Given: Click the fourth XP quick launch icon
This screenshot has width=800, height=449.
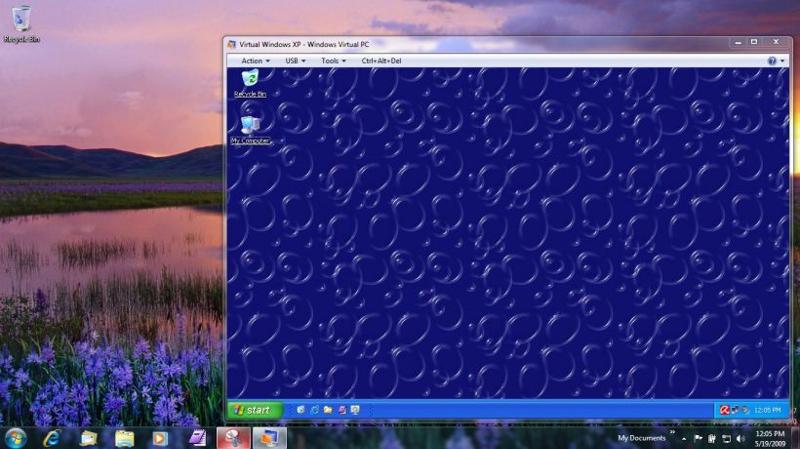Looking at the screenshot, I should pyautogui.click(x=342, y=410).
